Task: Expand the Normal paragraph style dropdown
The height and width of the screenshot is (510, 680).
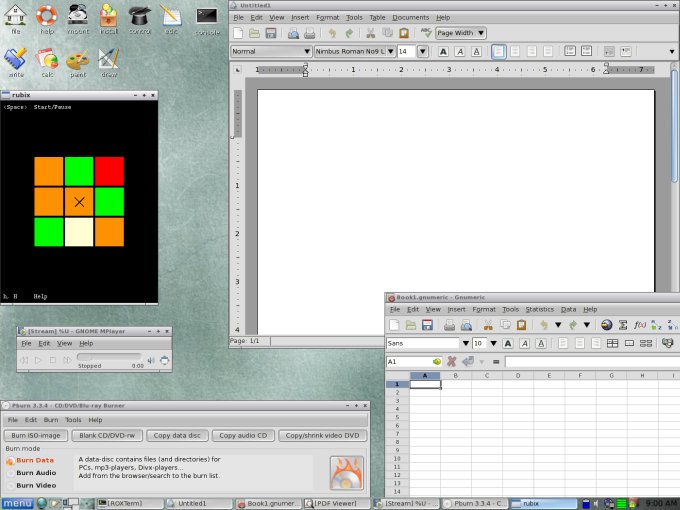Action: pyautogui.click(x=271, y=51)
